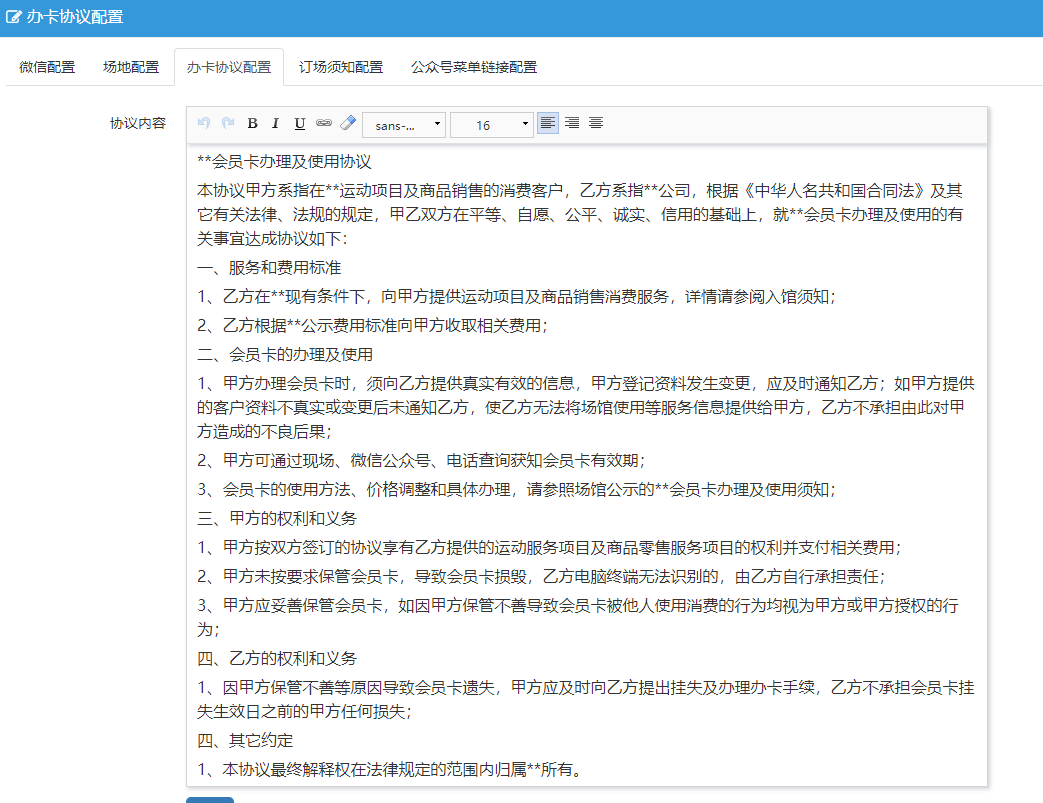The width and height of the screenshot is (1043, 803).
Task: Click line 3、会员卡的使用方法、价格调整和具体办理
Action: pos(516,490)
